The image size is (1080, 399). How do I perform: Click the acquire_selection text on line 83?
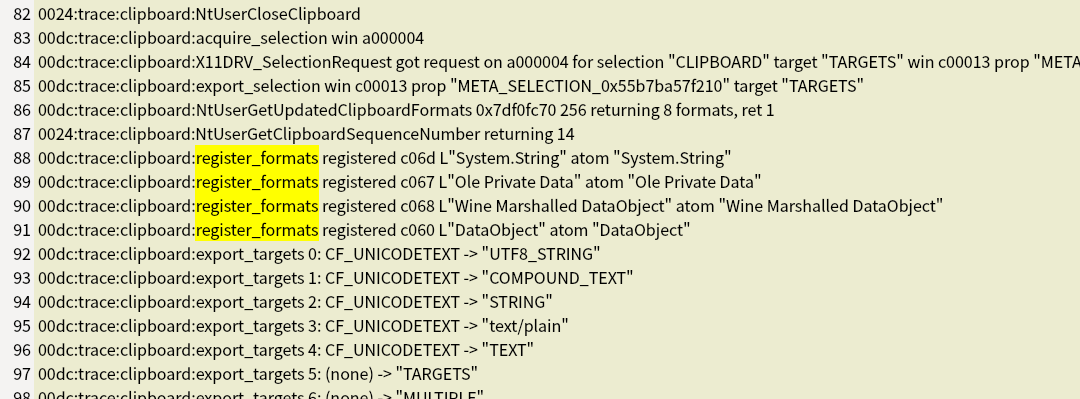(x=262, y=39)
